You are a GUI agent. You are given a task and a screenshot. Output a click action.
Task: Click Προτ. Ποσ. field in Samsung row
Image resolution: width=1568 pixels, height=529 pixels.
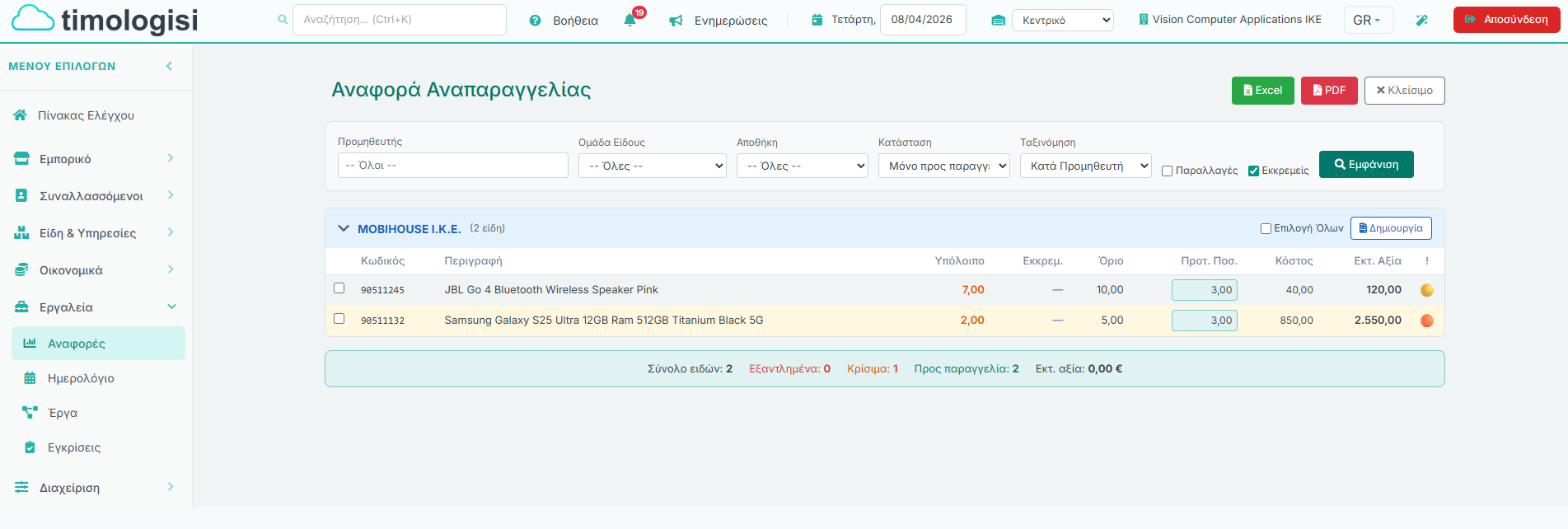pyautogui.click(x=1205, y=321)
